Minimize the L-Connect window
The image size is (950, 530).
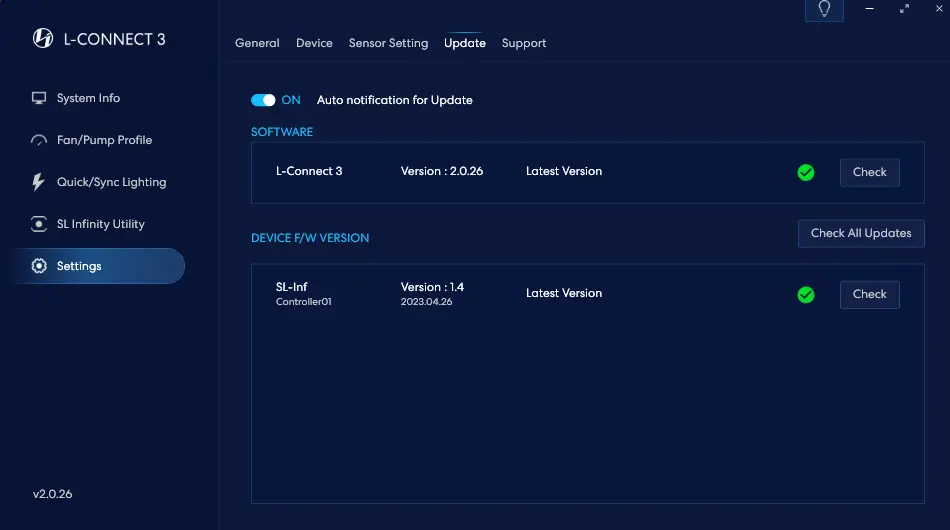pyautogui.click(x=869, y=8)
